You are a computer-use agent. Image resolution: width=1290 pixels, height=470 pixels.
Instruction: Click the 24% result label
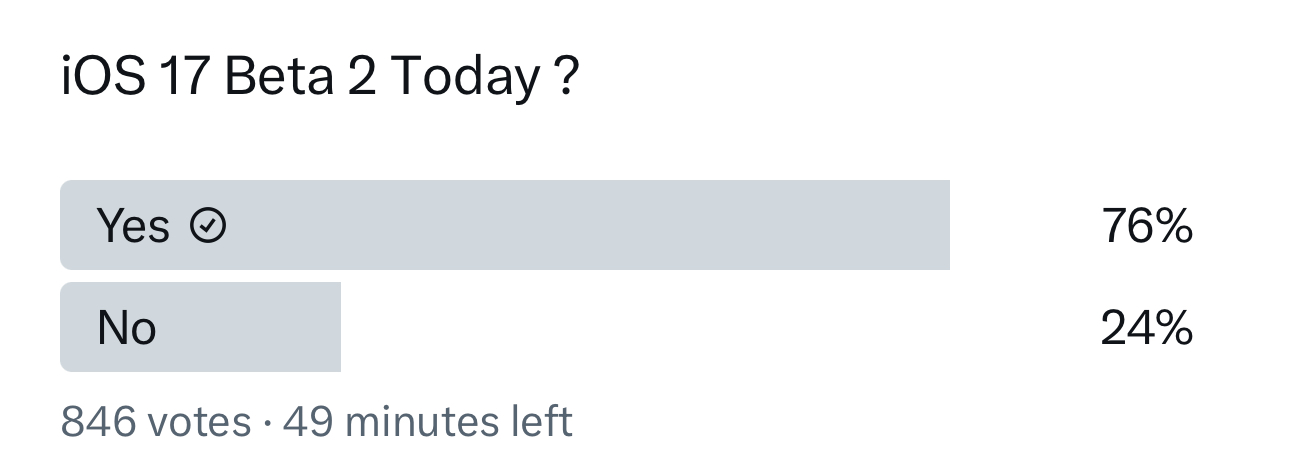(x=1146, y=328)
